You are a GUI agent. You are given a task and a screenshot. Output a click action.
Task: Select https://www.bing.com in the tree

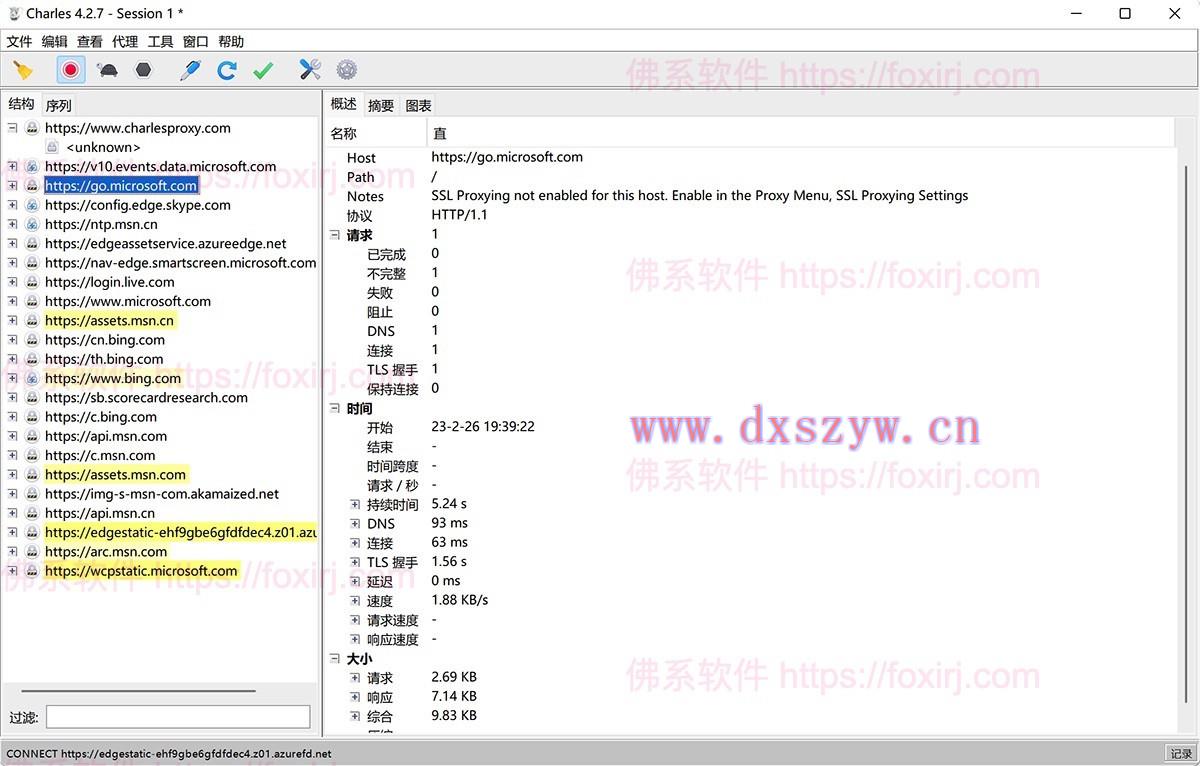click(113, 378)
